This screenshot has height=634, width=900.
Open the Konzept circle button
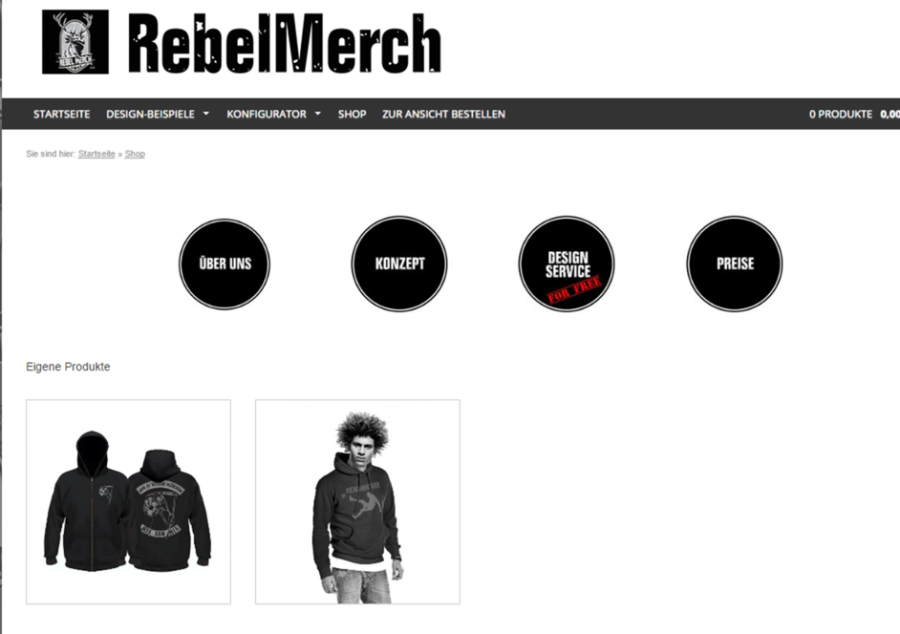click(399, 264)
